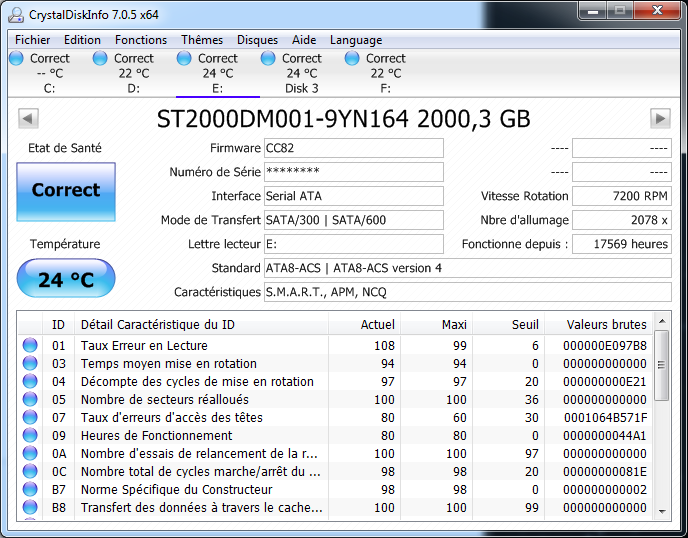This screenshot has width=688, height=538.
Task: Click status orb of attribute 01 row
Action: (30, 345)
